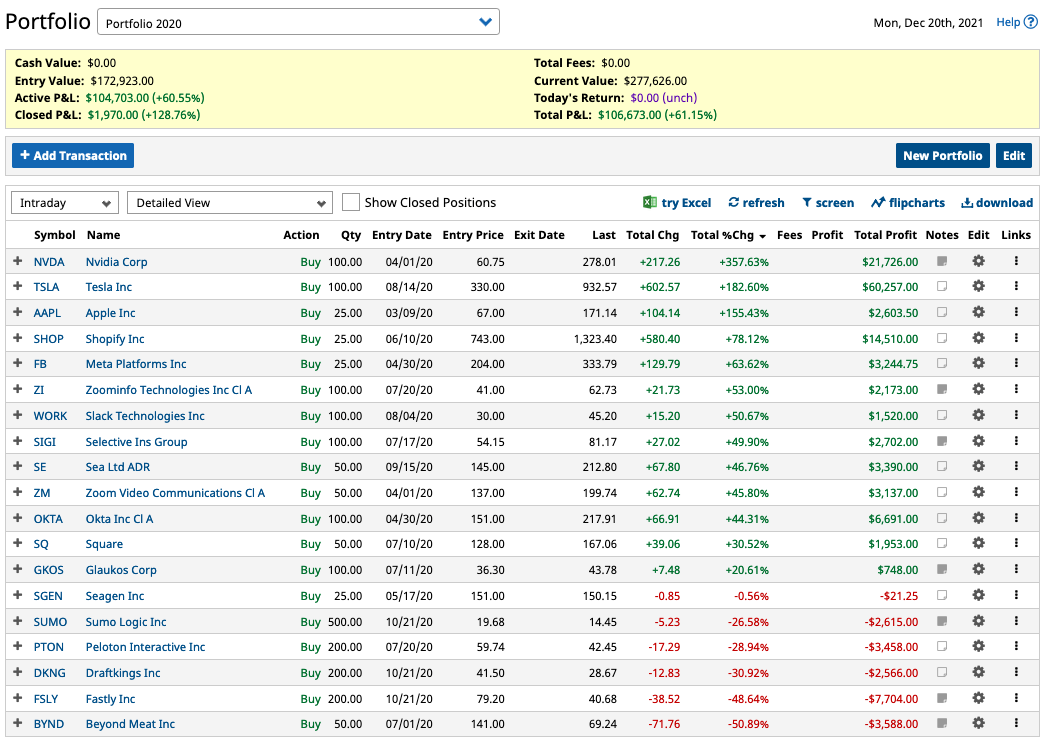1057x756 pixels.
Task: Refresh the portfolio data
Action: [x=756, y=202]
